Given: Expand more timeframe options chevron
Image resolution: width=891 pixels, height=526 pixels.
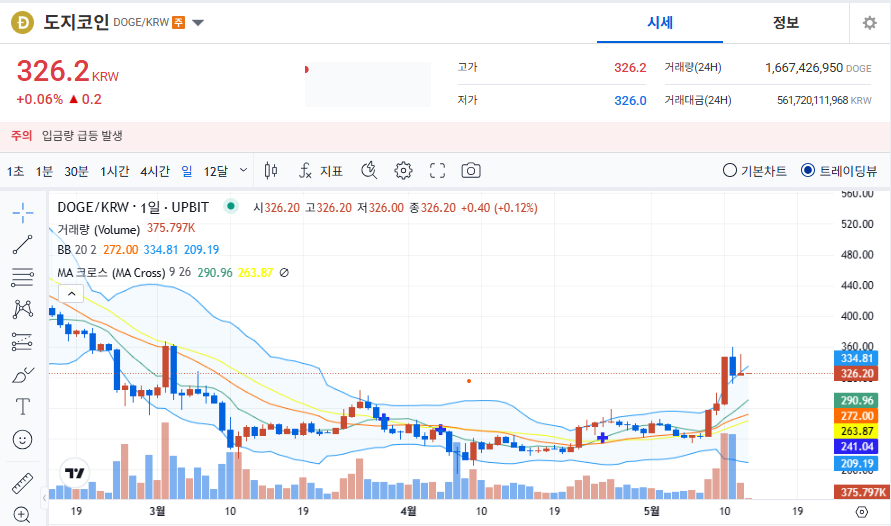Looking at the screenshot, I should 243,170.
